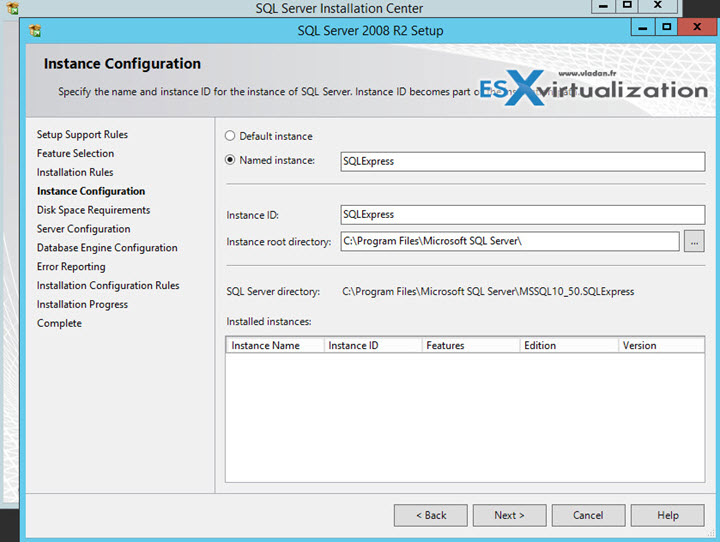
Task: Close the SQL Server 2008 R2 Setup window
Action: click(697, 28)
